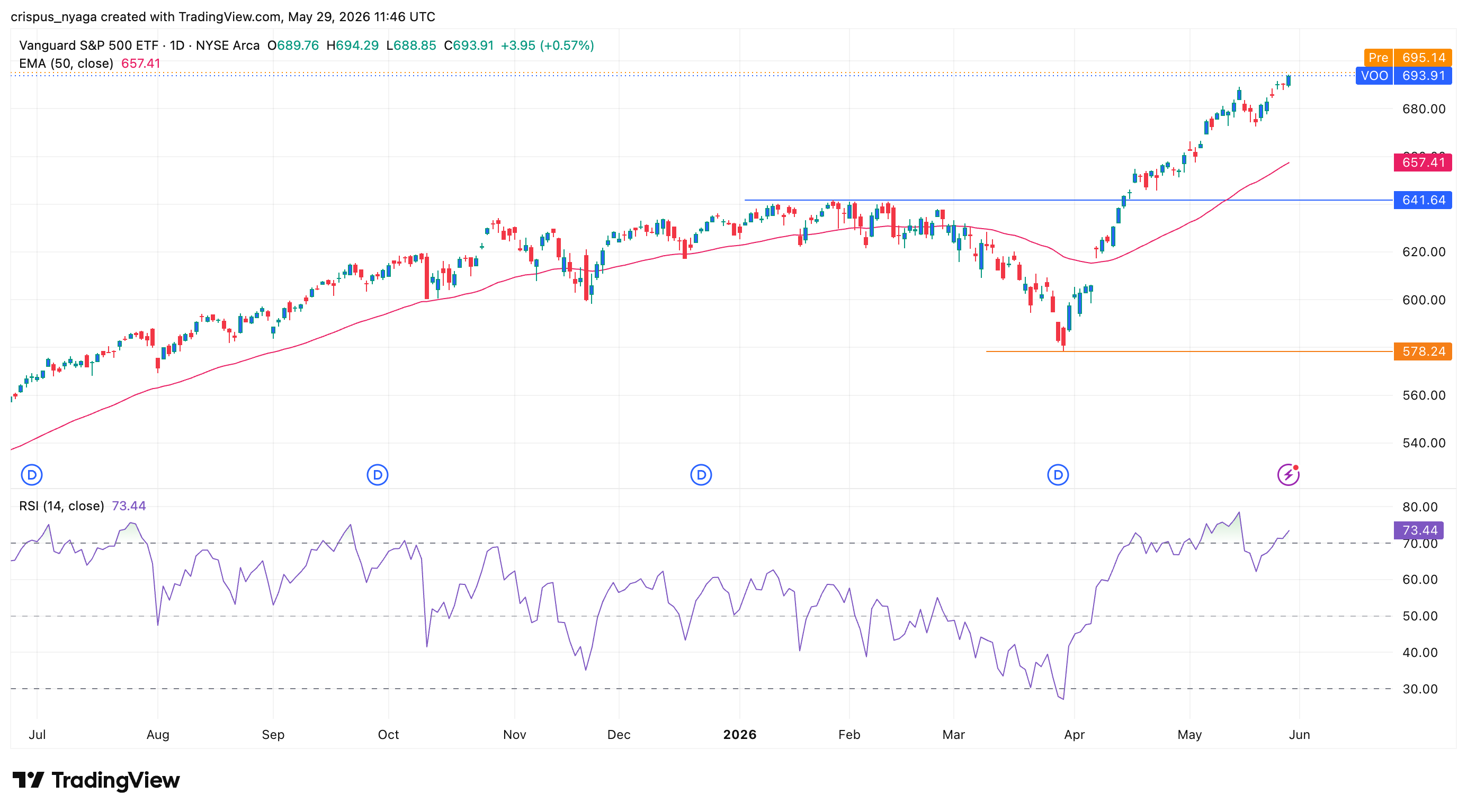Click the 80.00 RSI scale label
The width and height of the screenshot is (1467, 812).
pyautogui.click(x=1420, y=507)
